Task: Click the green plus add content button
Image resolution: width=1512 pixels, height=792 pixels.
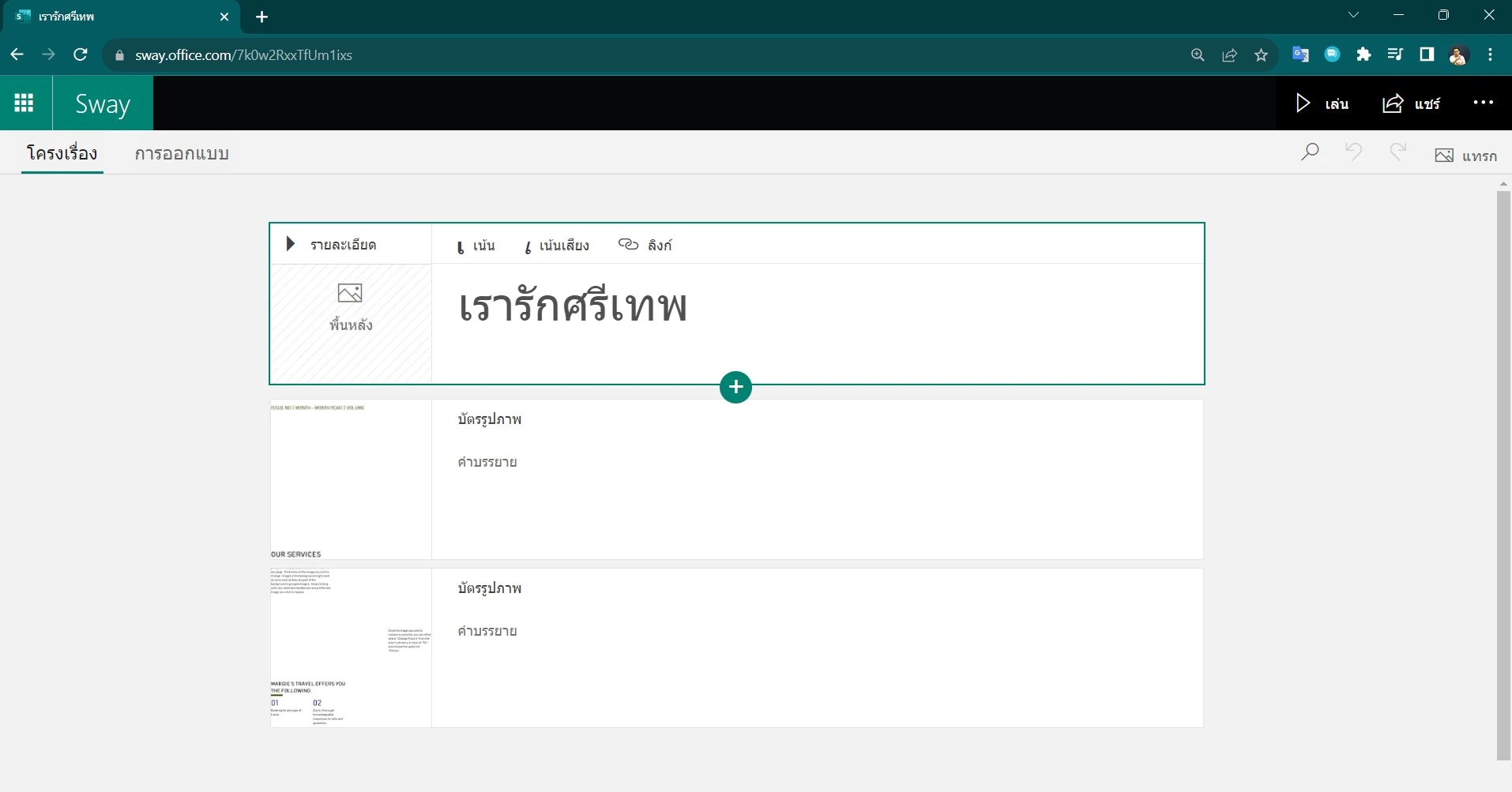Action: [736, 387]
